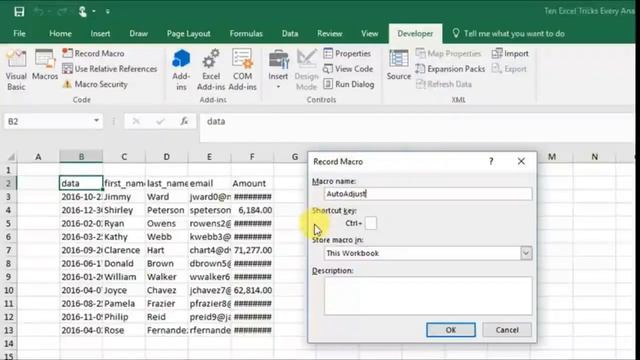Screen dimensions: 640x360
Task: Toggle Design Mode
Action: tap(306, 69)
